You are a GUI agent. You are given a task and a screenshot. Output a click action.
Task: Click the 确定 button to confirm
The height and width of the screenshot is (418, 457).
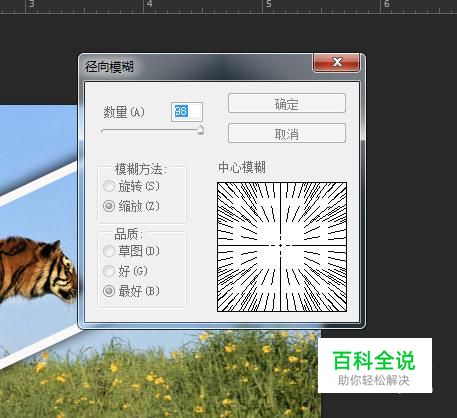[x=287, y=104]
